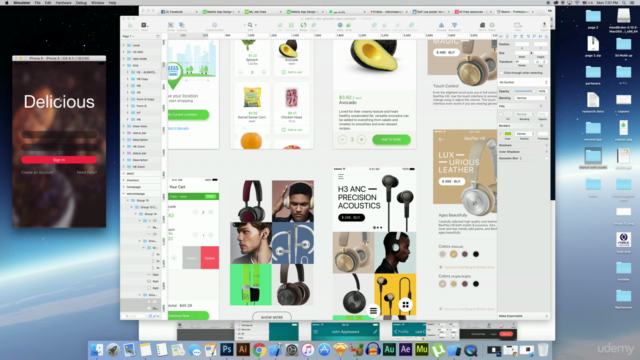This screenshot has width=640, height=360.
Task: Expand the show more layer group
Action: 124,126
